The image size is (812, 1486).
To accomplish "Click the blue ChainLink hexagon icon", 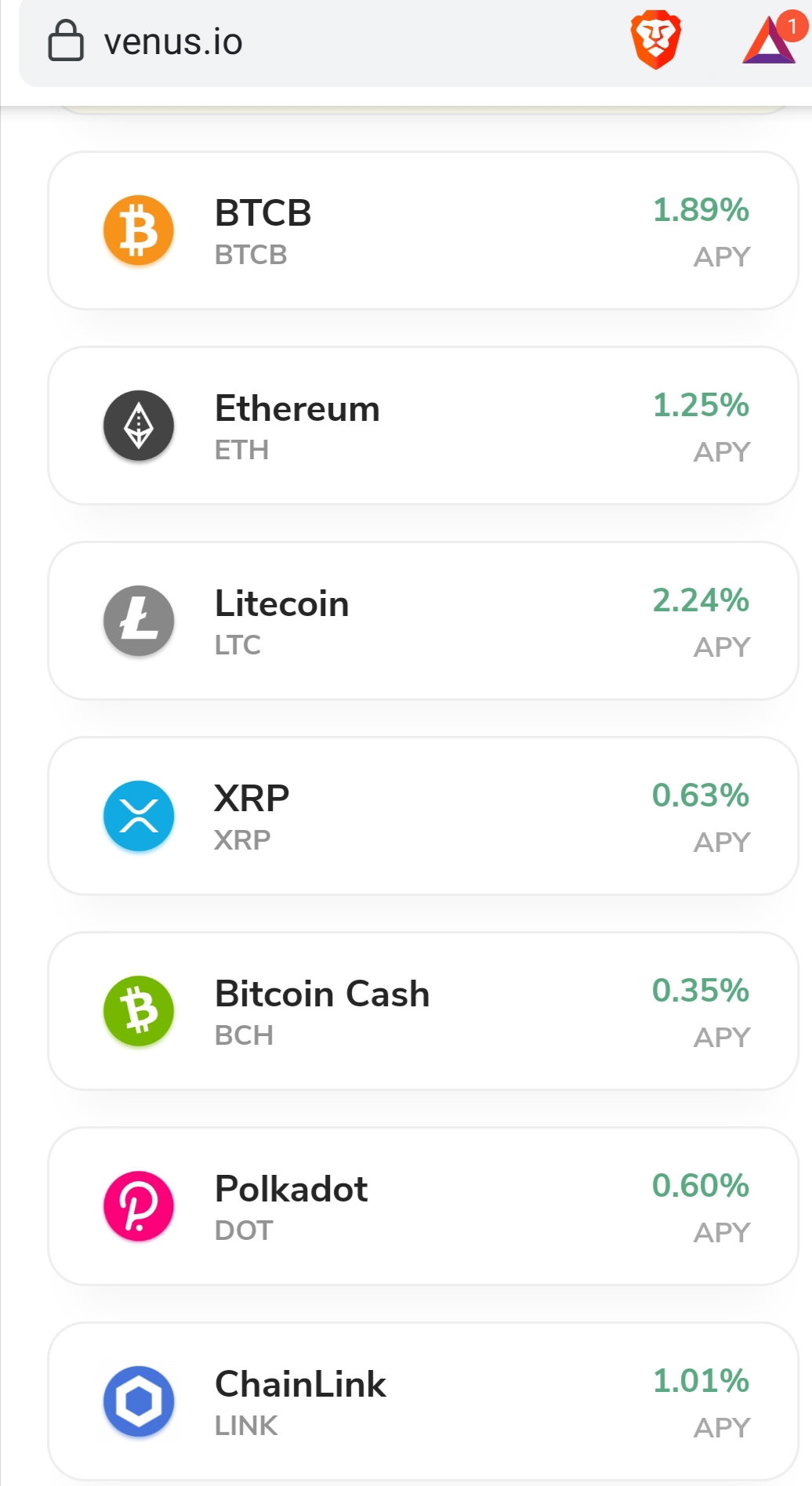I will click(139, 1401).
